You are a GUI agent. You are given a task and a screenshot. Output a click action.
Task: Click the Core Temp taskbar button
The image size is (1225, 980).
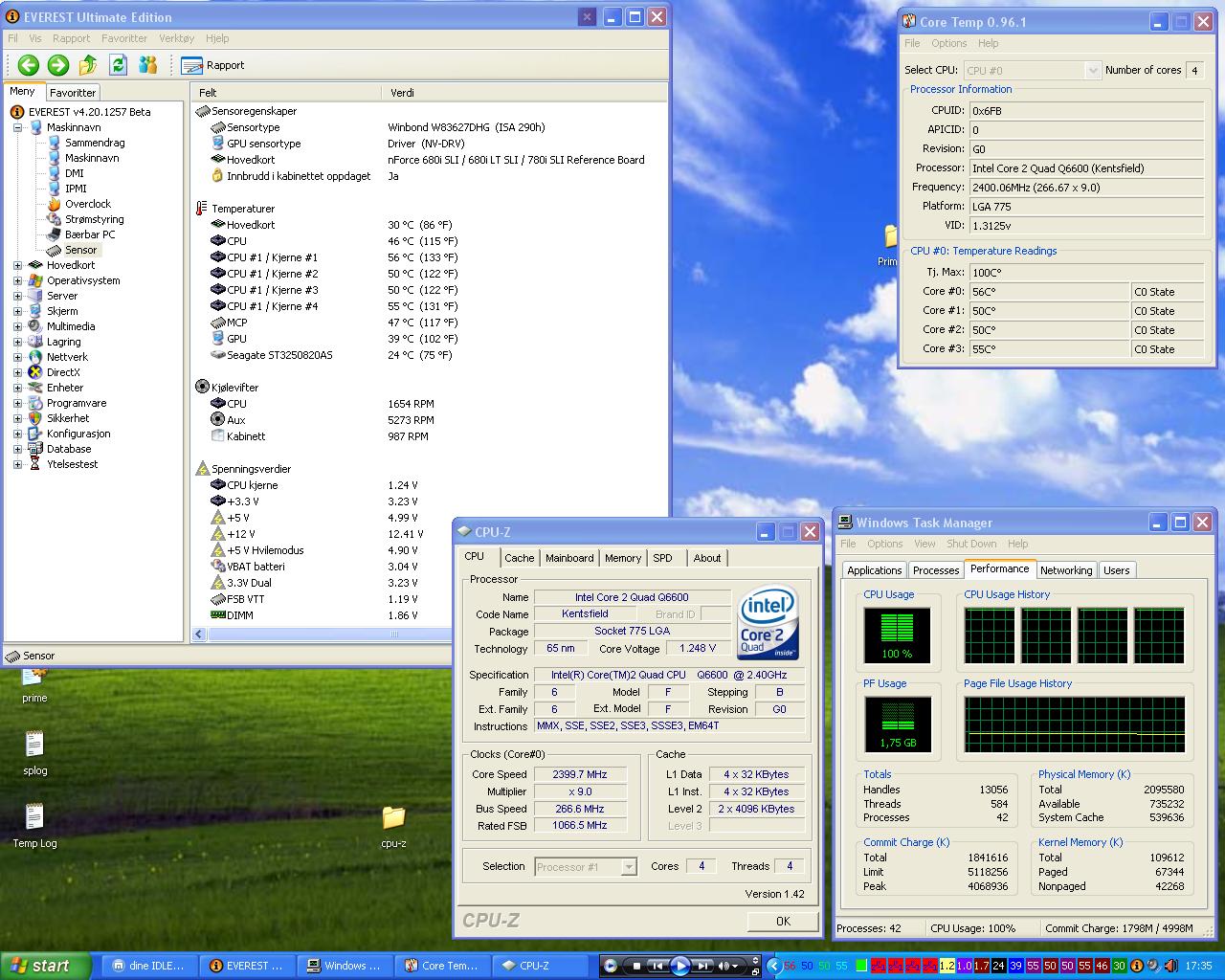(442, 966)
